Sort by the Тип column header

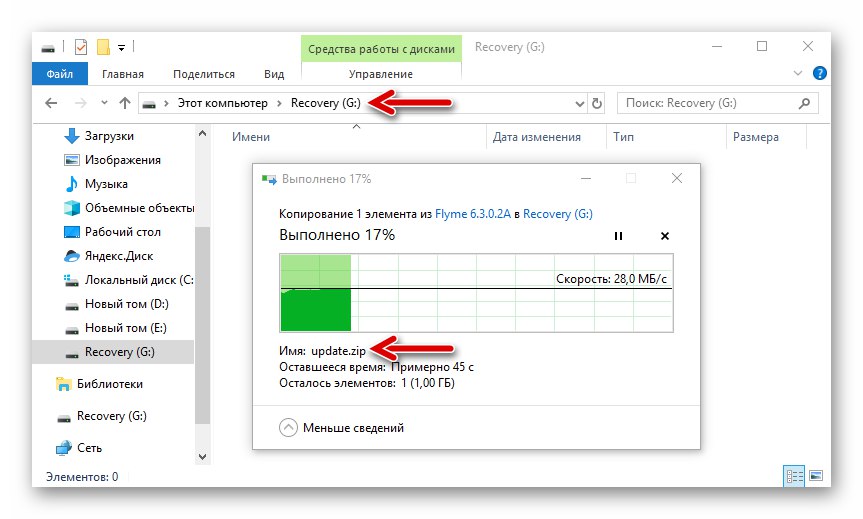624,137
